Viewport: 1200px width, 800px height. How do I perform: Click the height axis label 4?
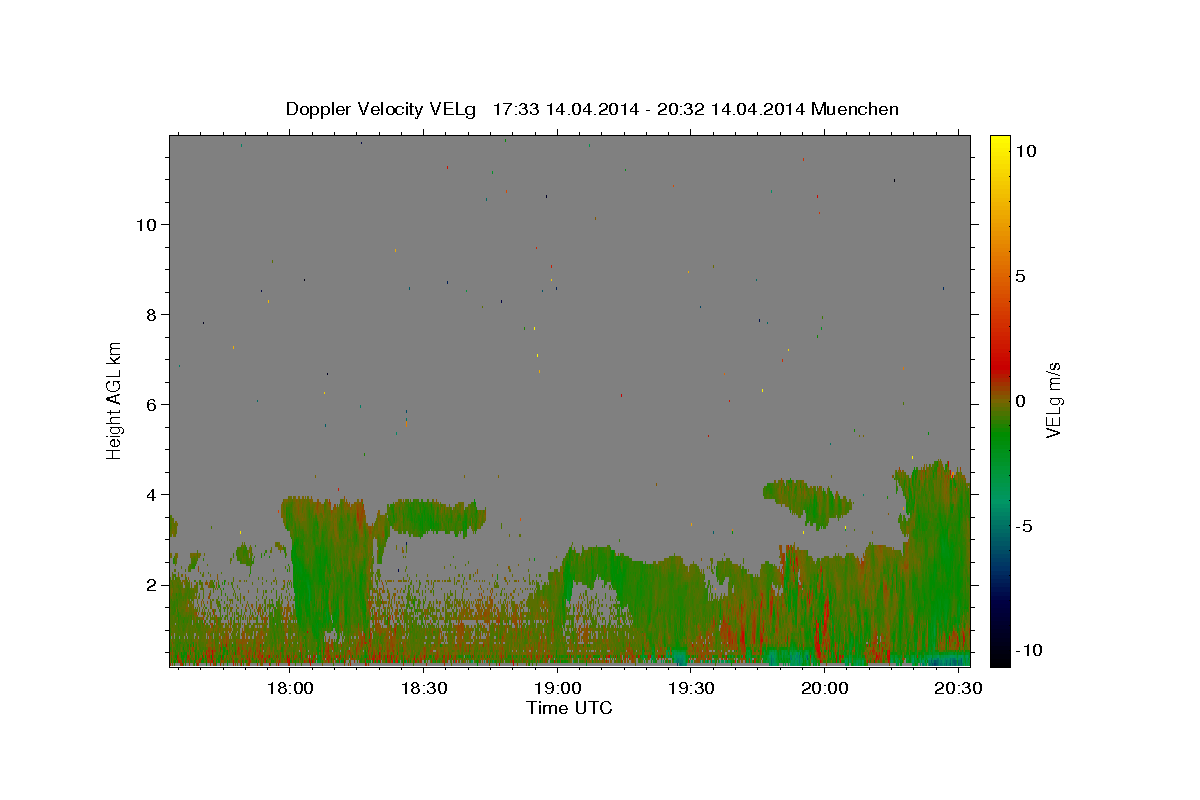point(152,494)
